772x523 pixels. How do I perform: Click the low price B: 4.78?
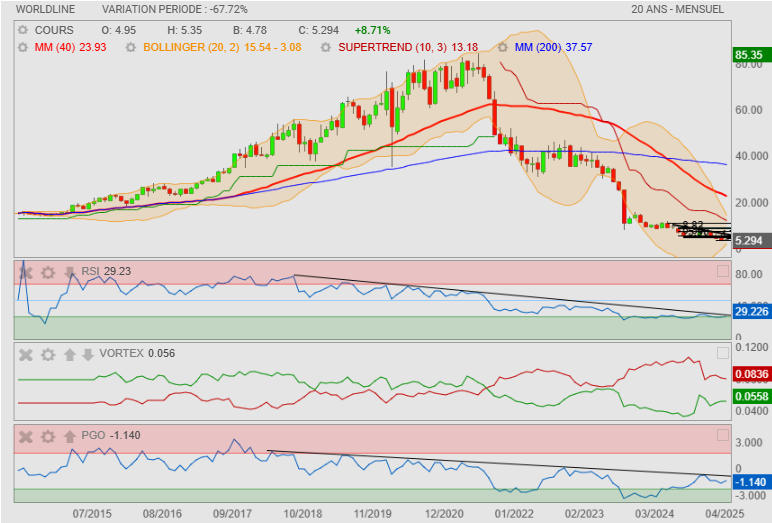click(250, 30)
